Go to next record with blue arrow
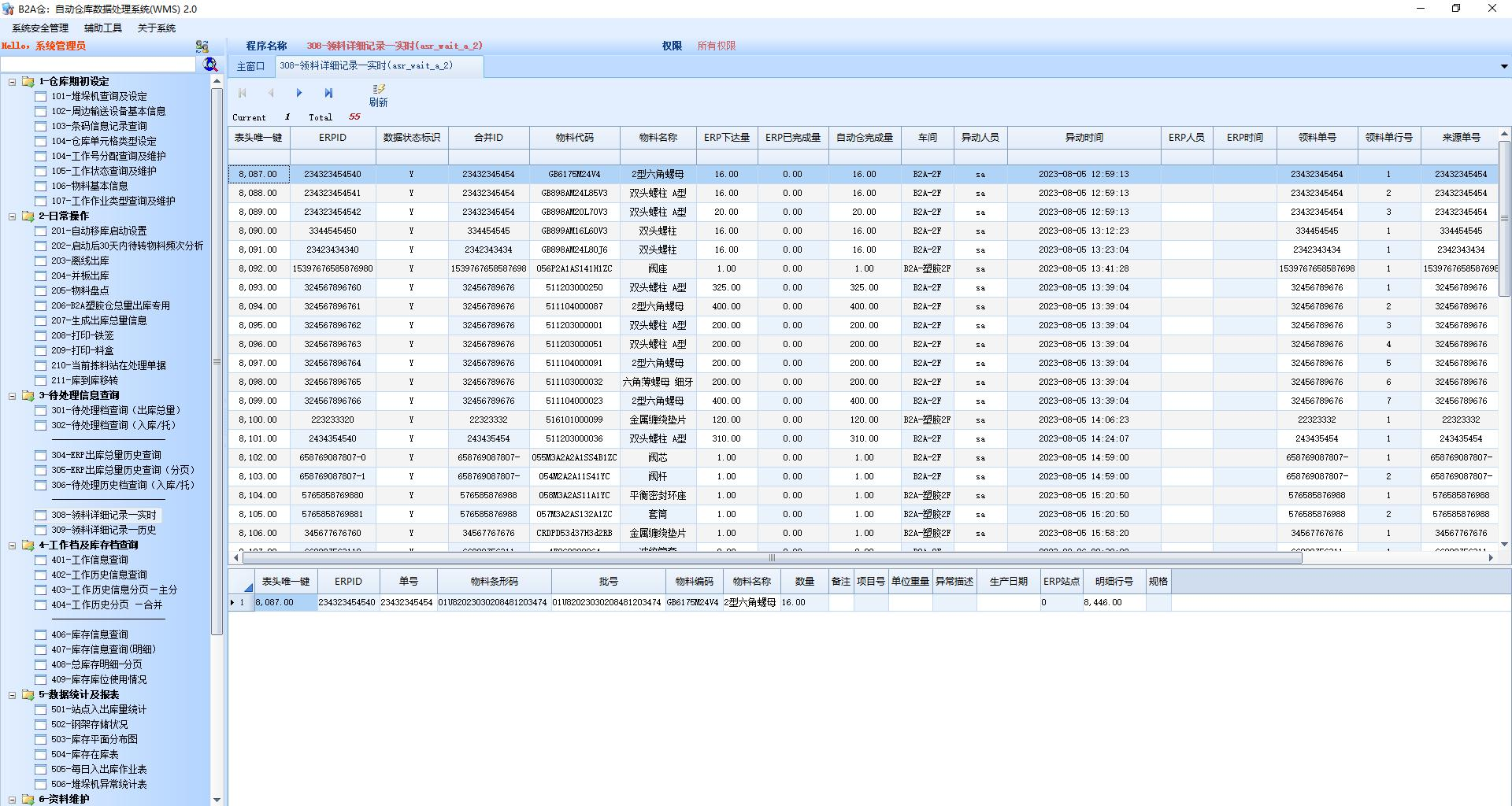 click(x=299, y=93)
